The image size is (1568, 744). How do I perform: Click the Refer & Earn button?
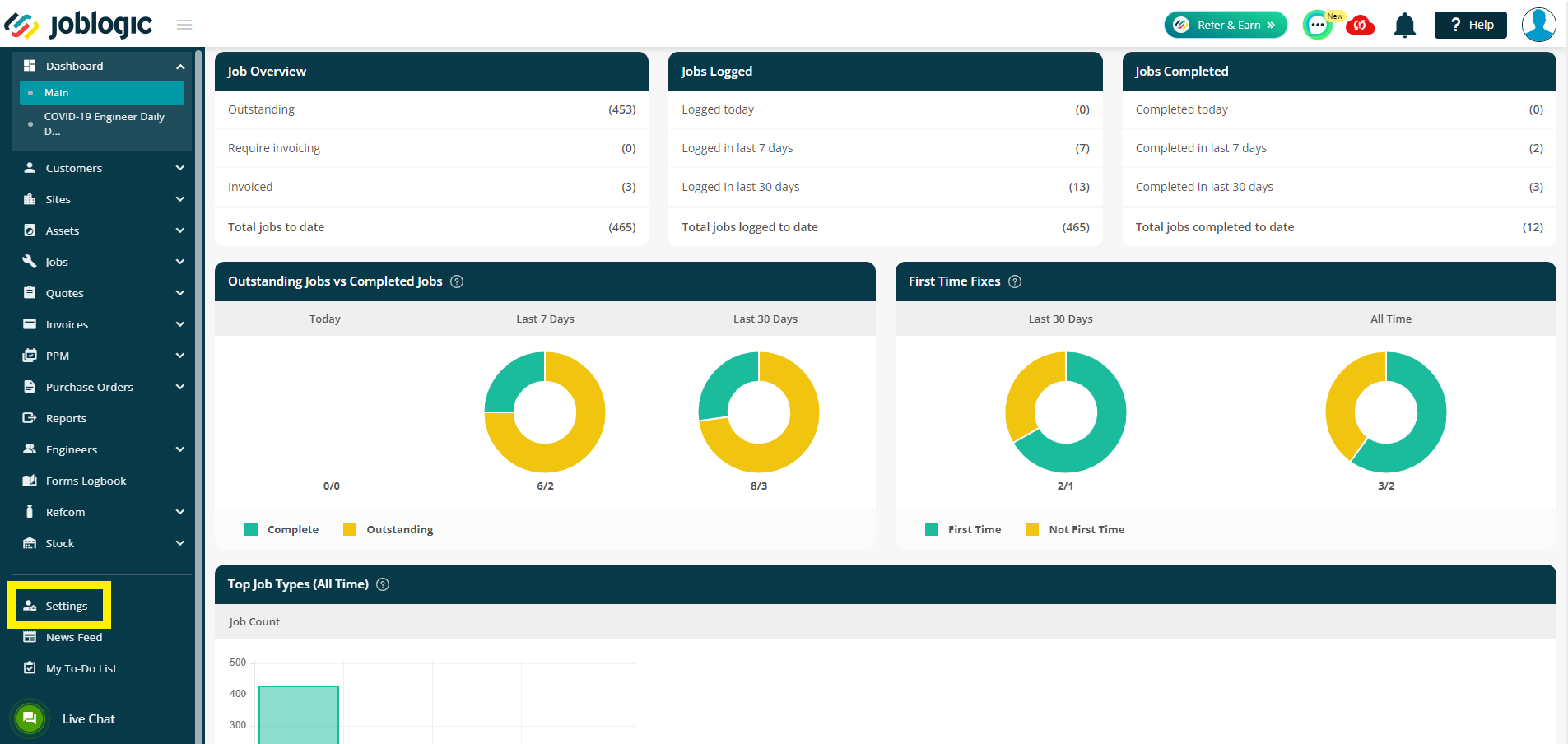tap(1226, 25)
